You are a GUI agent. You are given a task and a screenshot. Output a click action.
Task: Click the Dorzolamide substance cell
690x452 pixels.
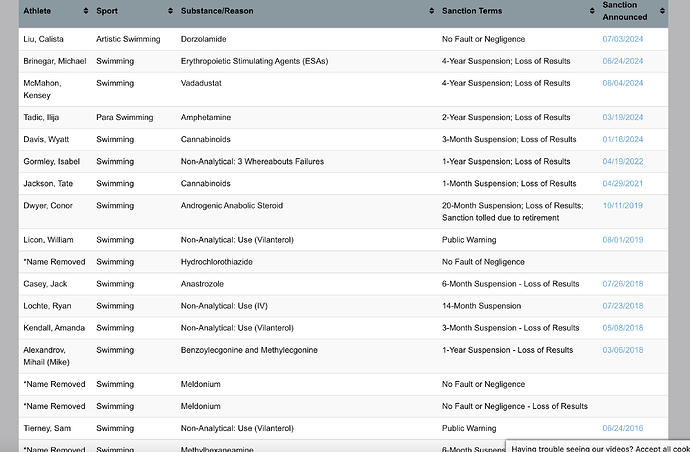(203, 39)
